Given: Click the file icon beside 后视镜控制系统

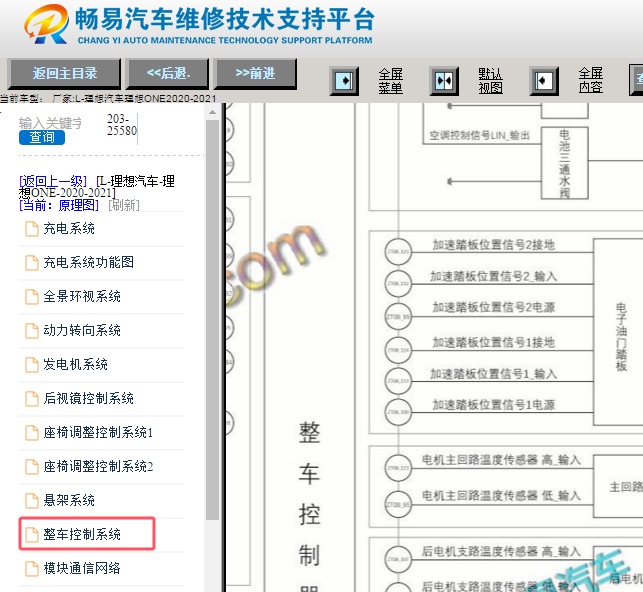Looking at the screenshot, I should coord(32,399).
